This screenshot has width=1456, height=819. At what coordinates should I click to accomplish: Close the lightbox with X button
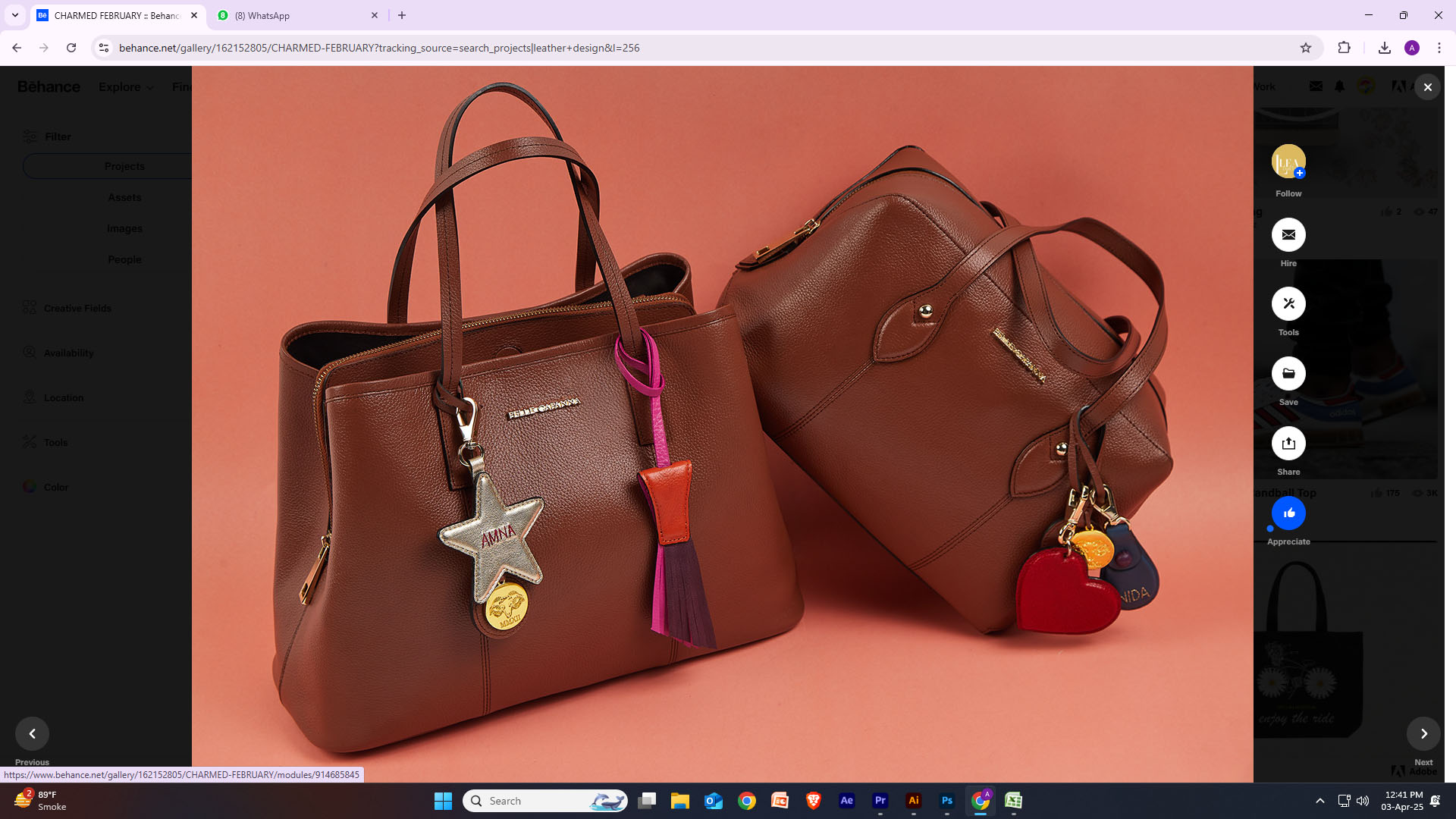coord(1427,87)
